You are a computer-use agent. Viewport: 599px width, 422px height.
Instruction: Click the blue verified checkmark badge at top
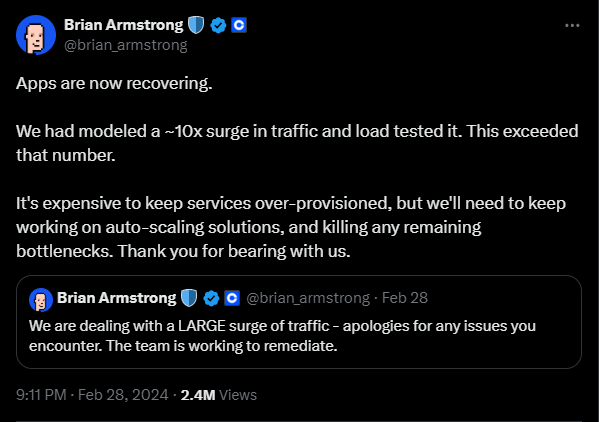point(218,26)
